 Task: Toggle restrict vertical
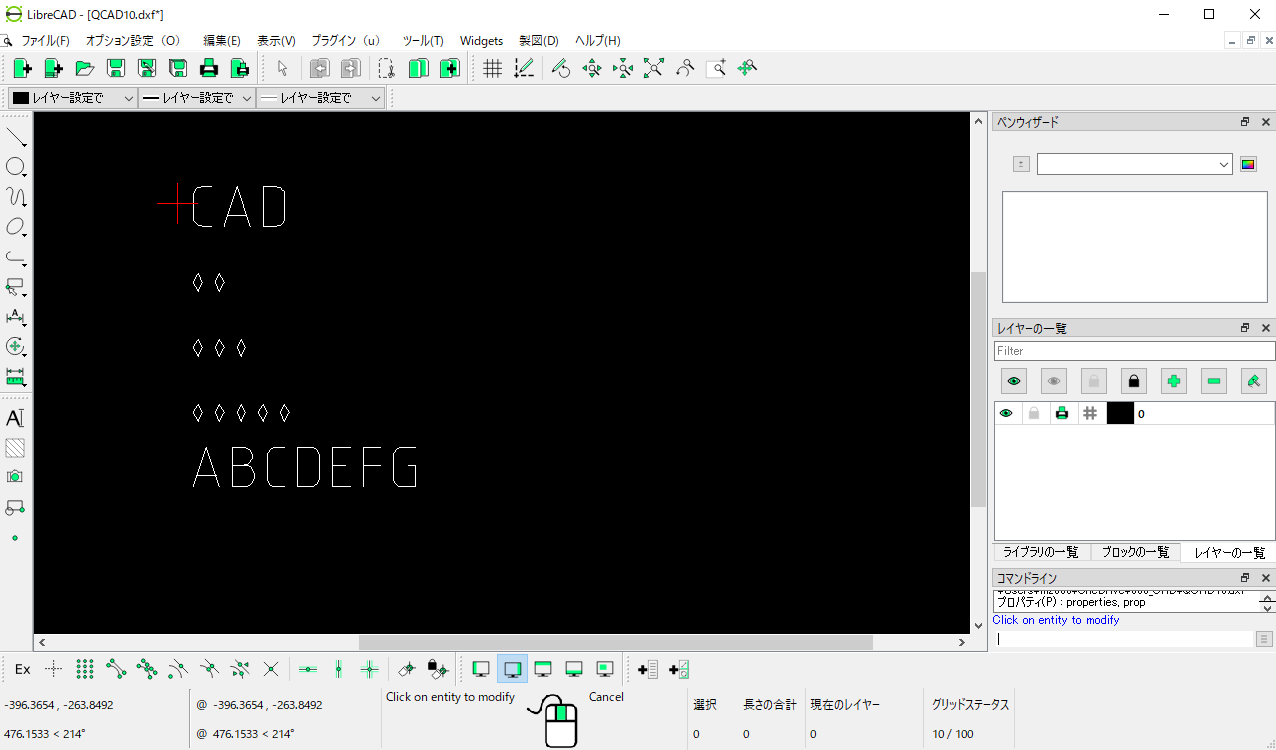339,669
